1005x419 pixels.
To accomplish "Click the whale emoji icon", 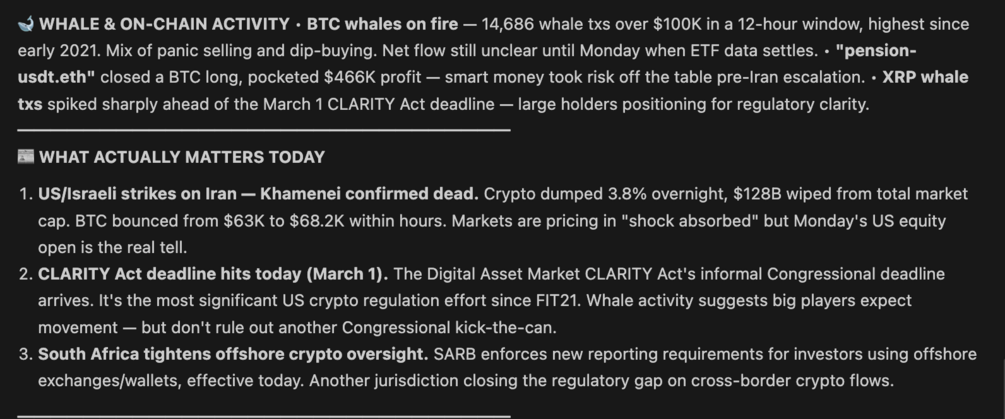I will pyautogui.click(x=26, y=23).
